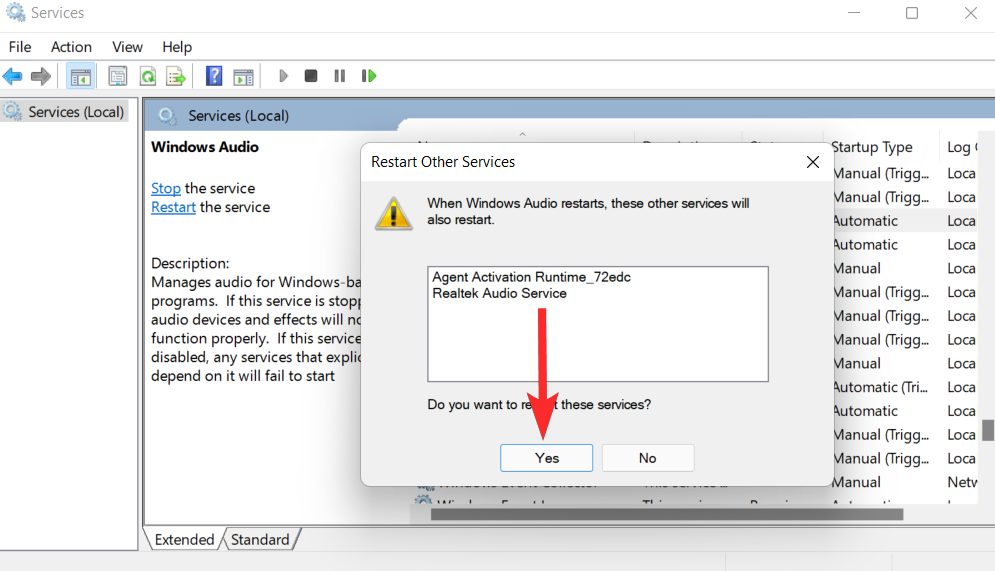Click the vertical scrollbar thumb
995x571 pixels.
click(x=988, y=430)
